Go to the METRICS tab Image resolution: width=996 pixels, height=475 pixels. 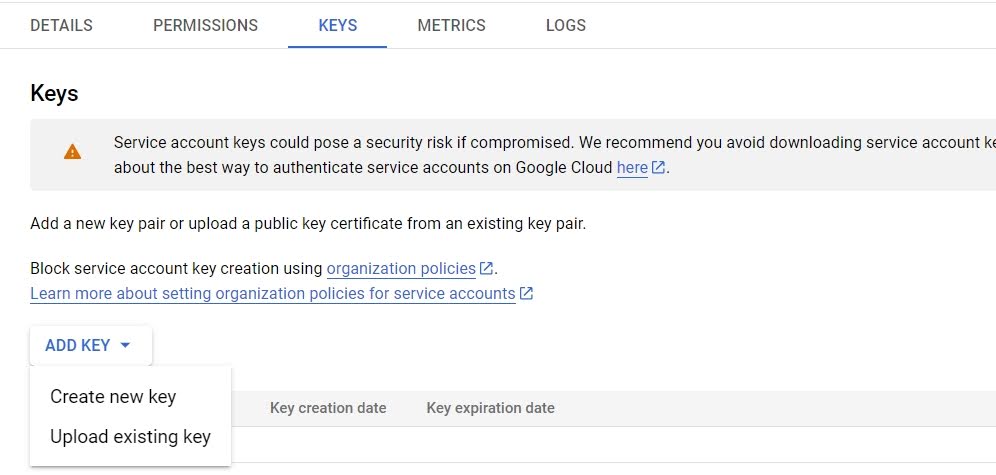452,25
